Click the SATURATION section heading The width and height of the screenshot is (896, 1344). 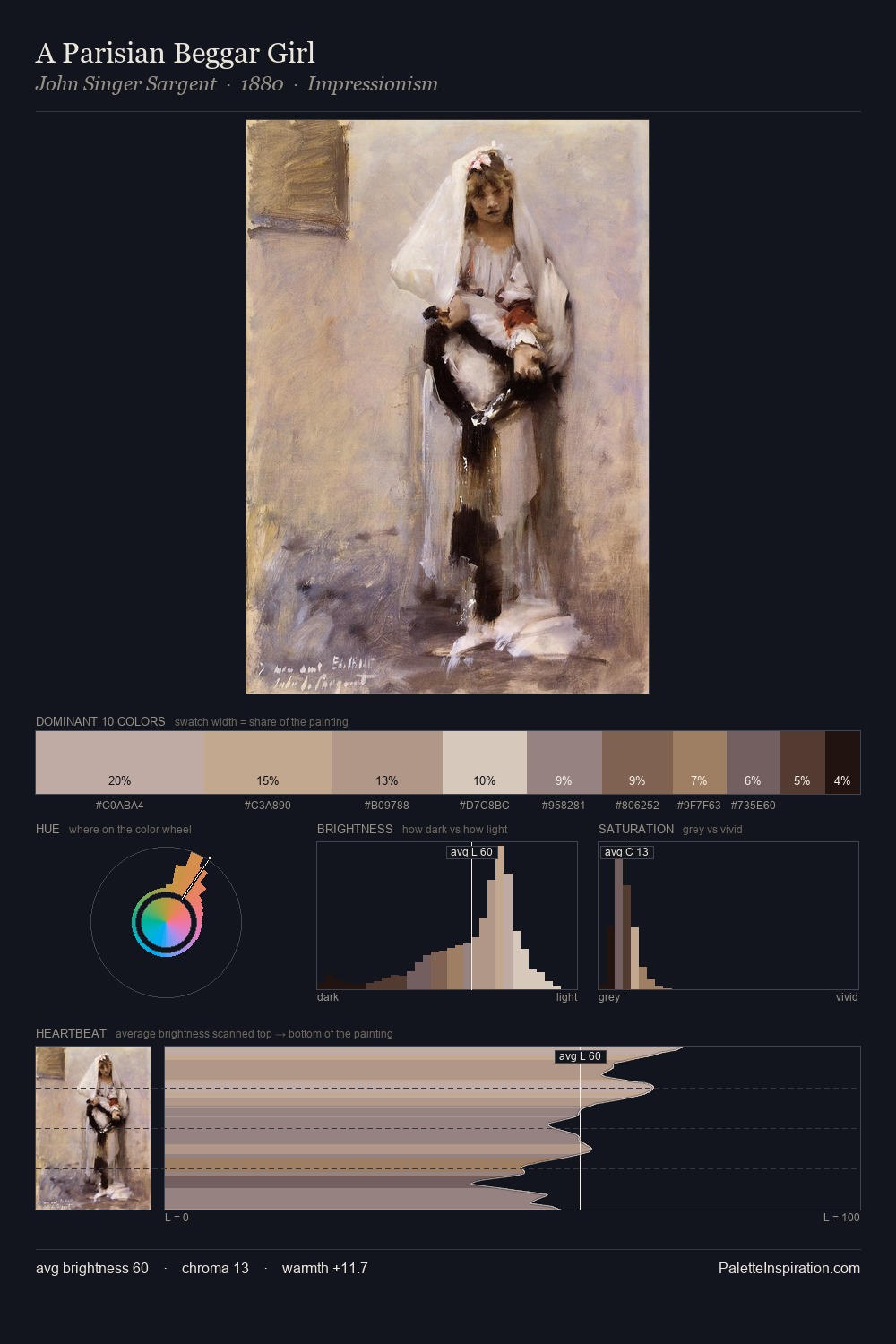(x=636, y=829)
